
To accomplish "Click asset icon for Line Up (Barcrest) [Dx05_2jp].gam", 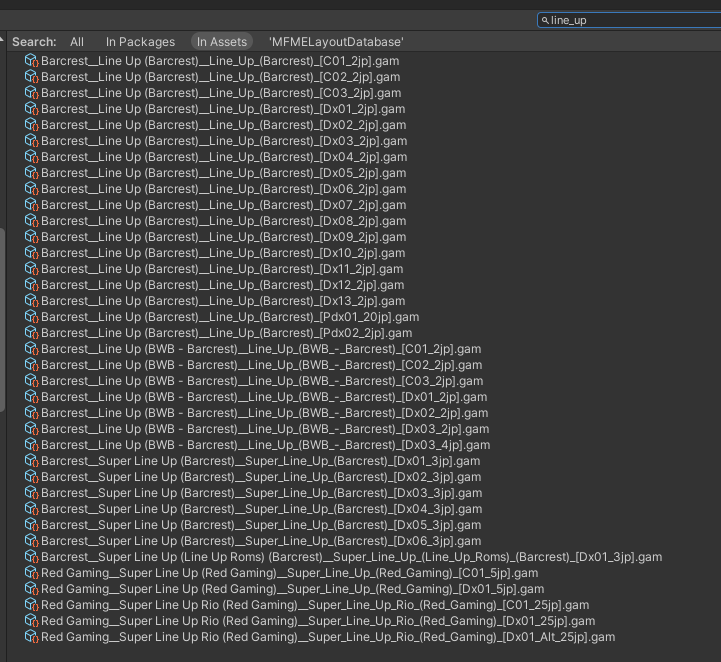I will click(x=31, y=173).
